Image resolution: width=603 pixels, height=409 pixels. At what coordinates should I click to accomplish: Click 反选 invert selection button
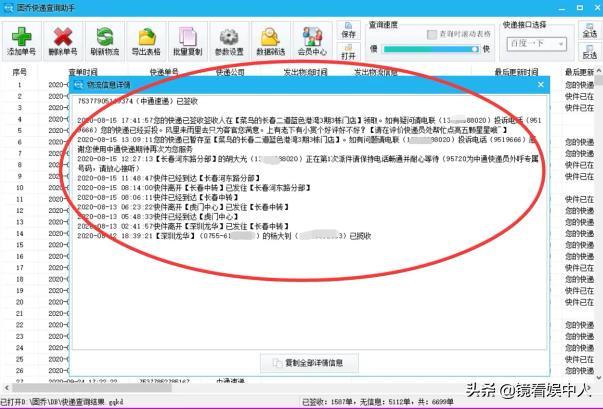click(590, 52)
